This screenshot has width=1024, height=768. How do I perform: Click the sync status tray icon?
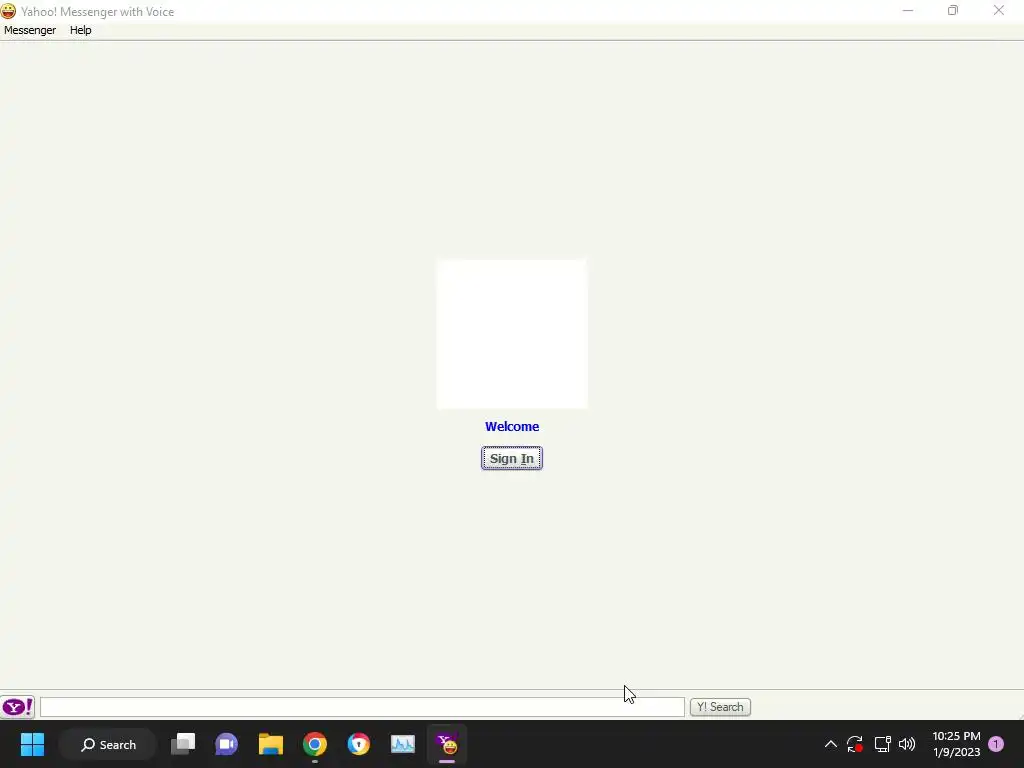point(855,744)
